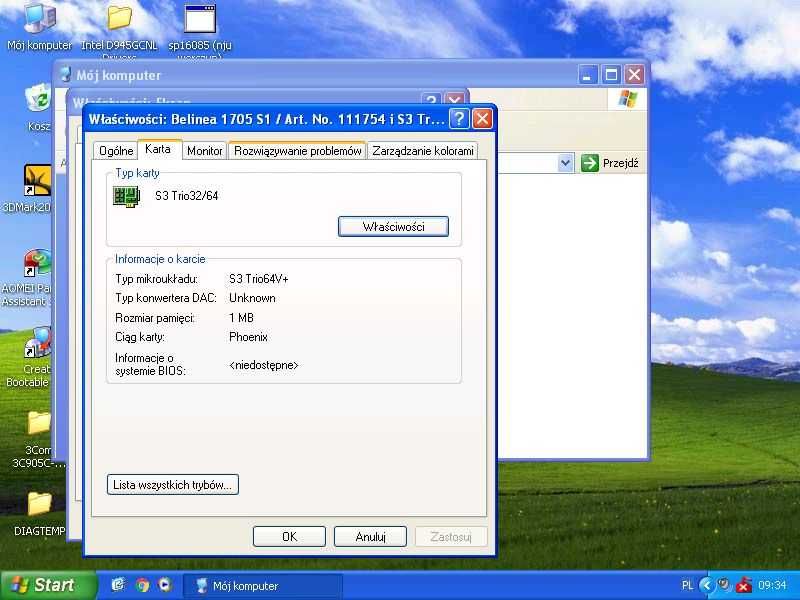Click the 'Typ mikroukładu:' label
This screenshot has width=800, height=600.
coord(157,279)
